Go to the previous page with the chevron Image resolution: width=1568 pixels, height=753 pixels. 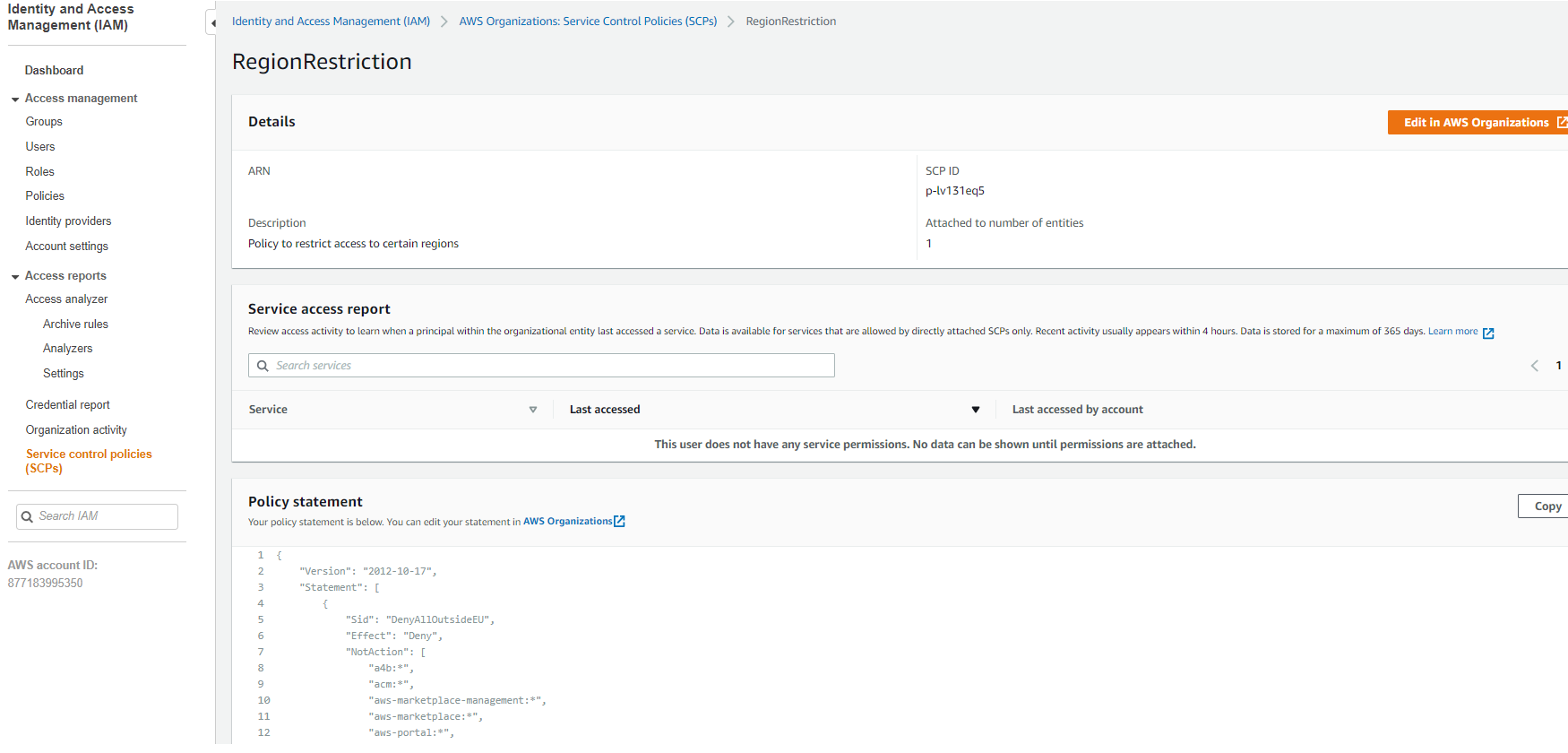click(x=1535, y=366)
